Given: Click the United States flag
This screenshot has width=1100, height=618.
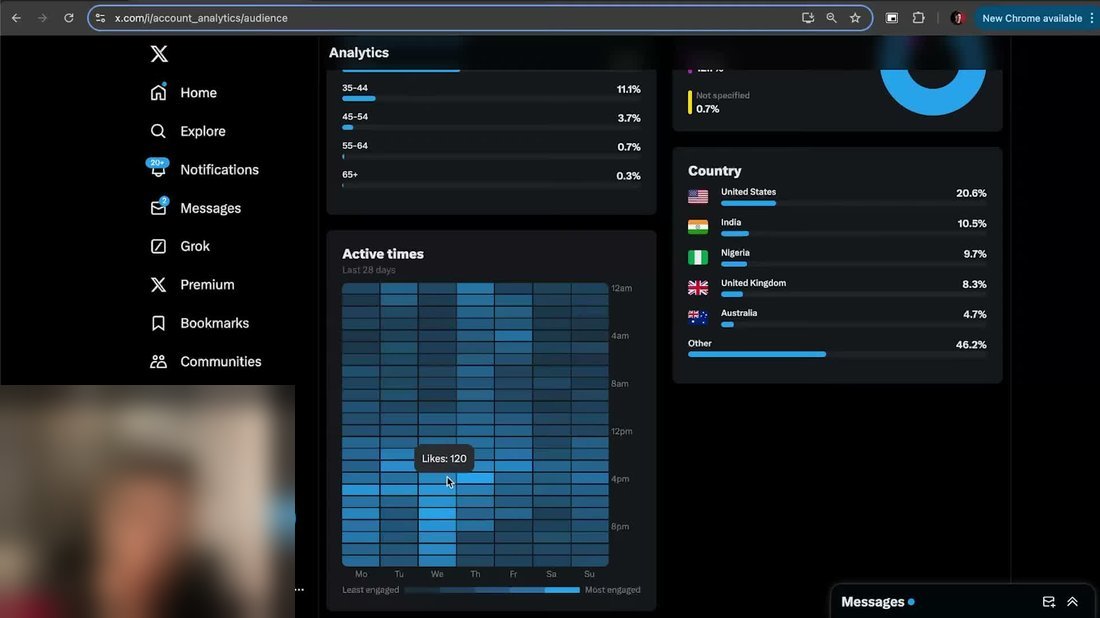Looking at the screenshot, I should pos(698,196).
